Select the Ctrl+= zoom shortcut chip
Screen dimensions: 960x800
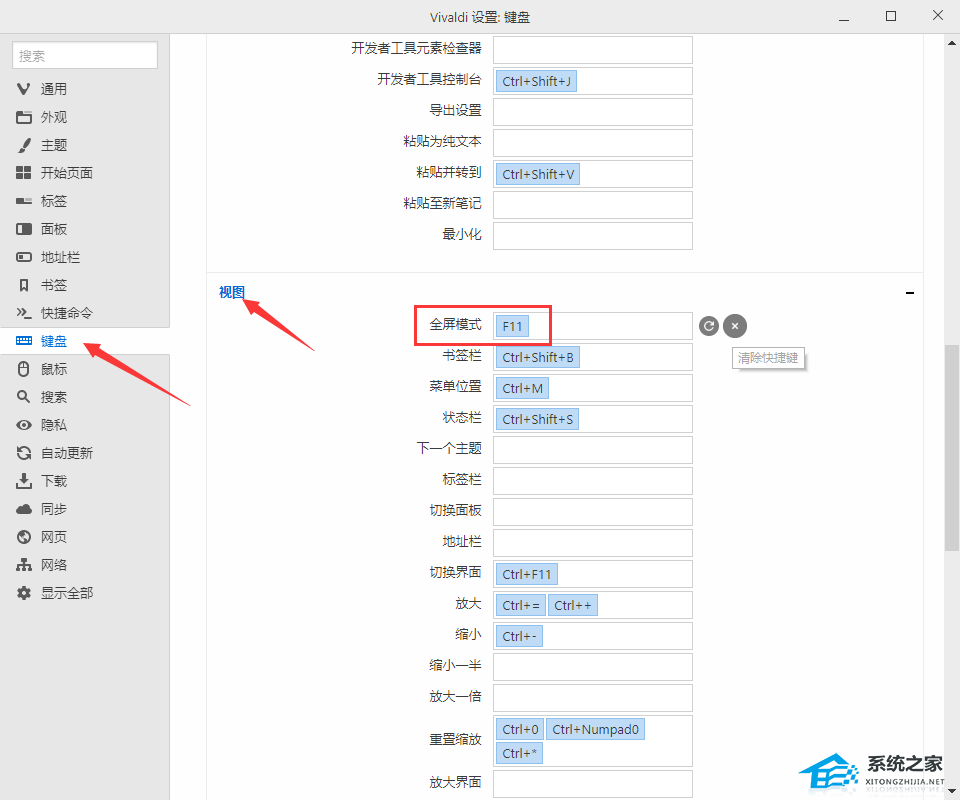pyautogui.click(x=520, y=605)
